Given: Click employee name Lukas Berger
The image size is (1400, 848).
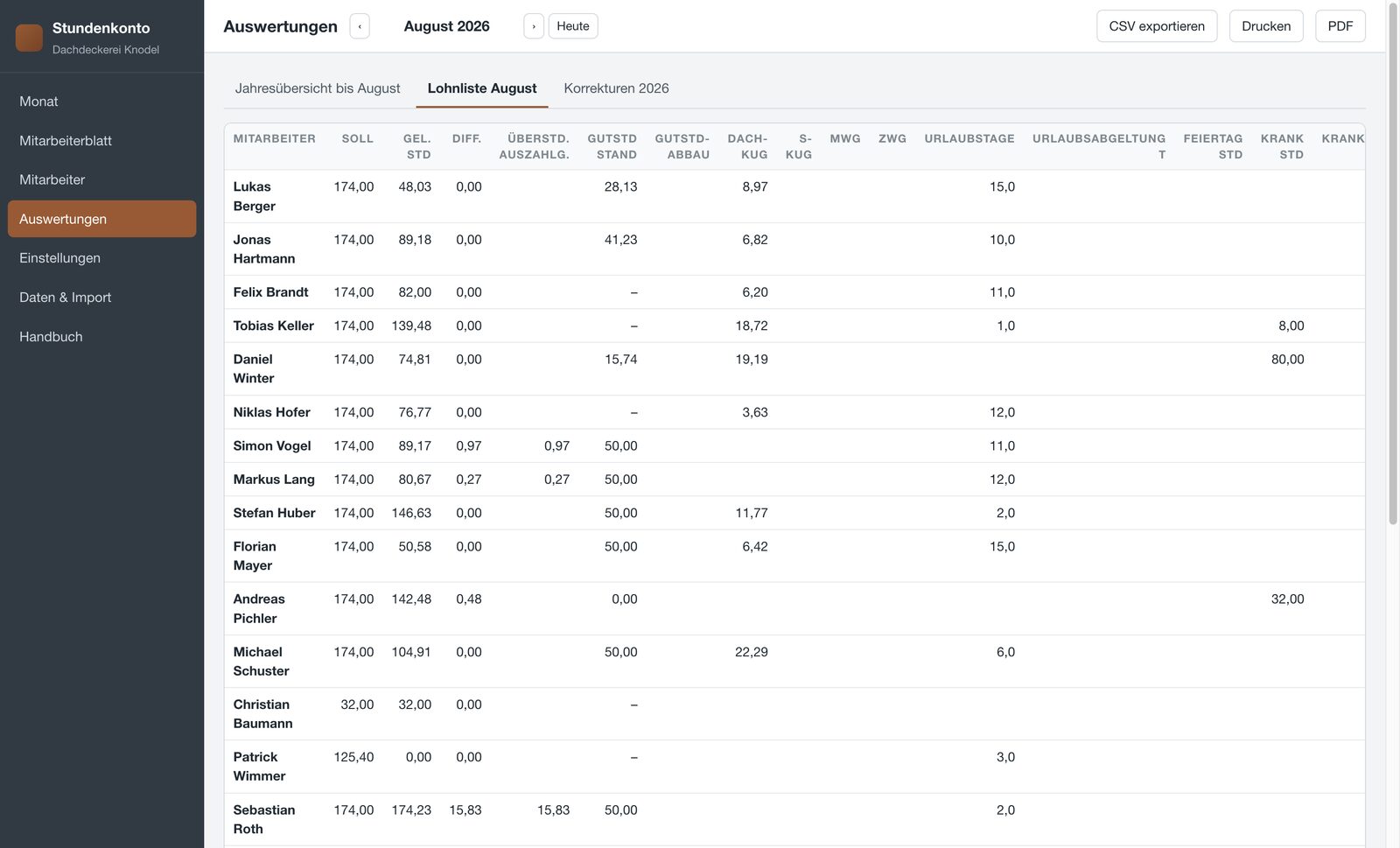Looking at the screenshot, I should click(x=255, y=196).
